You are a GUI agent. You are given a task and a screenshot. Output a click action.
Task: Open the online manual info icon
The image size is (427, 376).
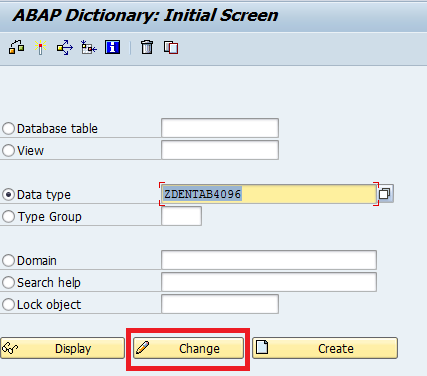(113, 47)
